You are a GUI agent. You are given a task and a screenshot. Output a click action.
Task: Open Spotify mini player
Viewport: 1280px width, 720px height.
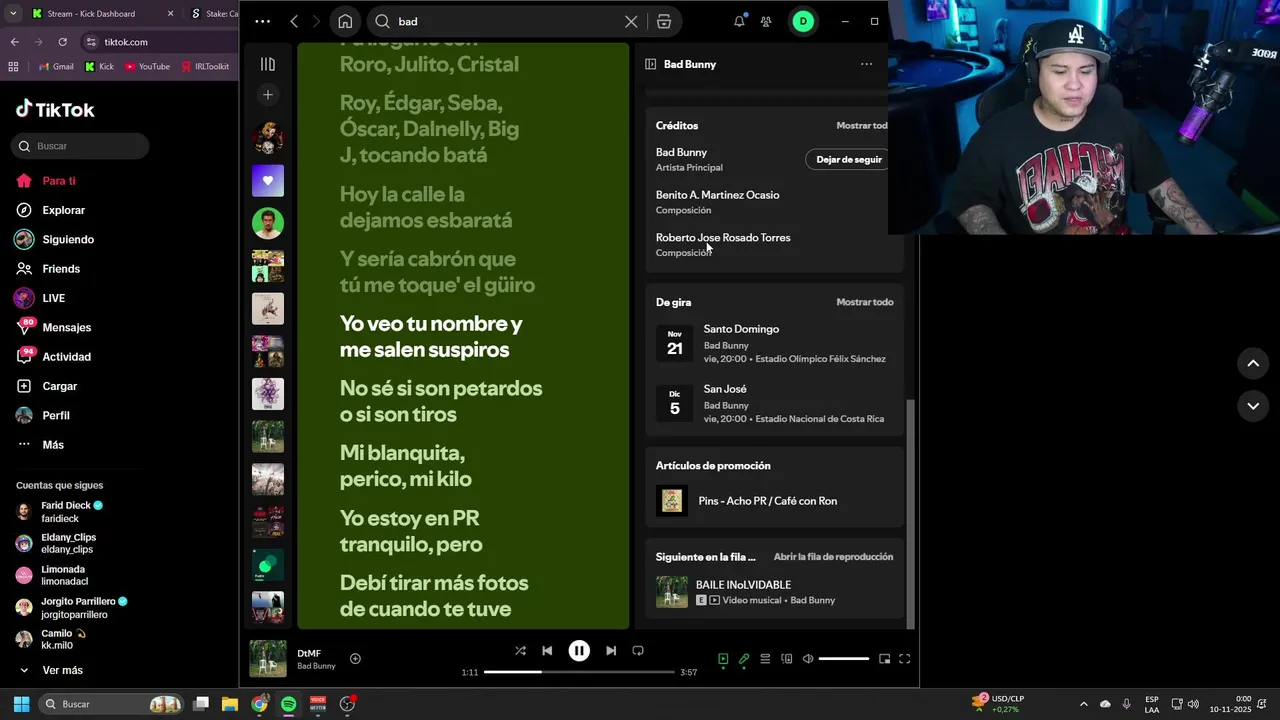[884, 659]
